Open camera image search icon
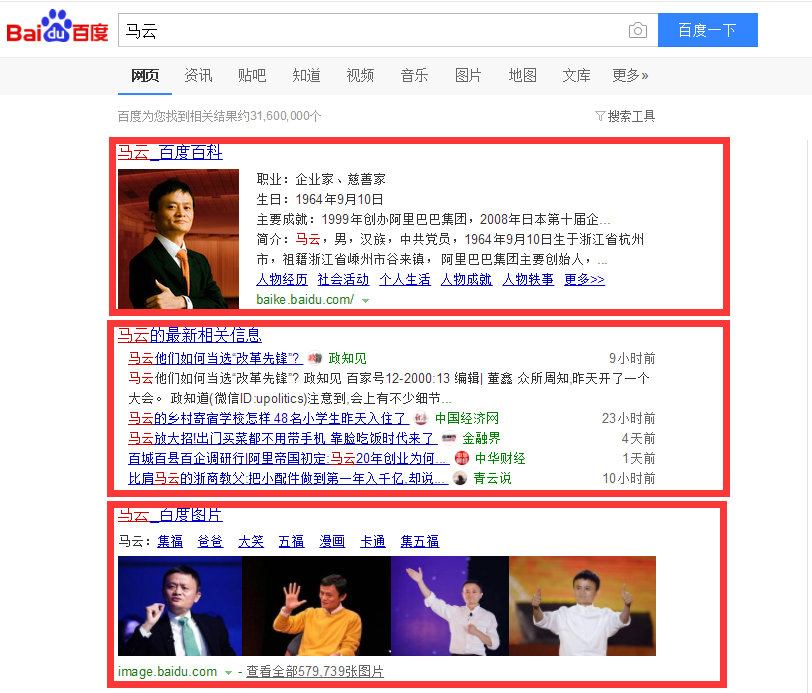This screenshot has height=693, width=812. click(x=637, y=31)
